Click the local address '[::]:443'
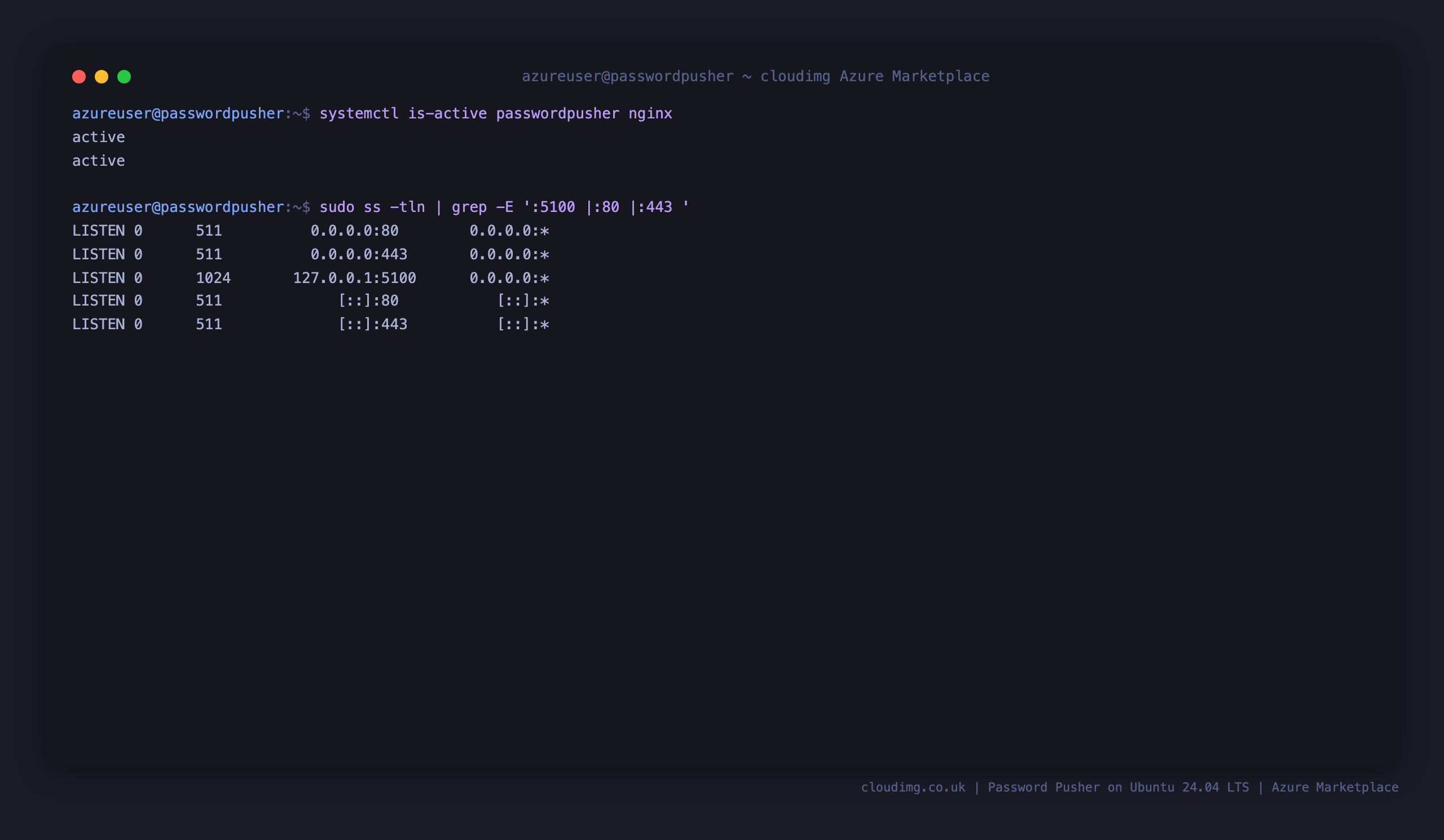Viewport: 1444px width, 840px height. (x=372, y=324)
